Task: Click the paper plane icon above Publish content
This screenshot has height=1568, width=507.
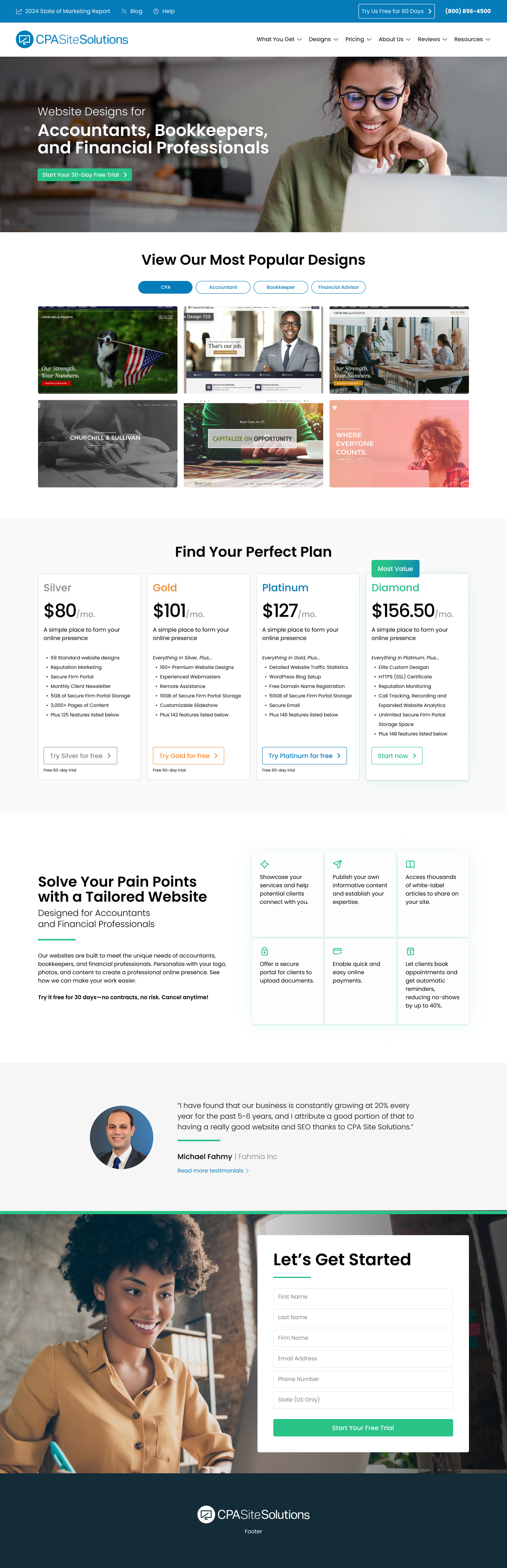Action: [x=337, y=864]
